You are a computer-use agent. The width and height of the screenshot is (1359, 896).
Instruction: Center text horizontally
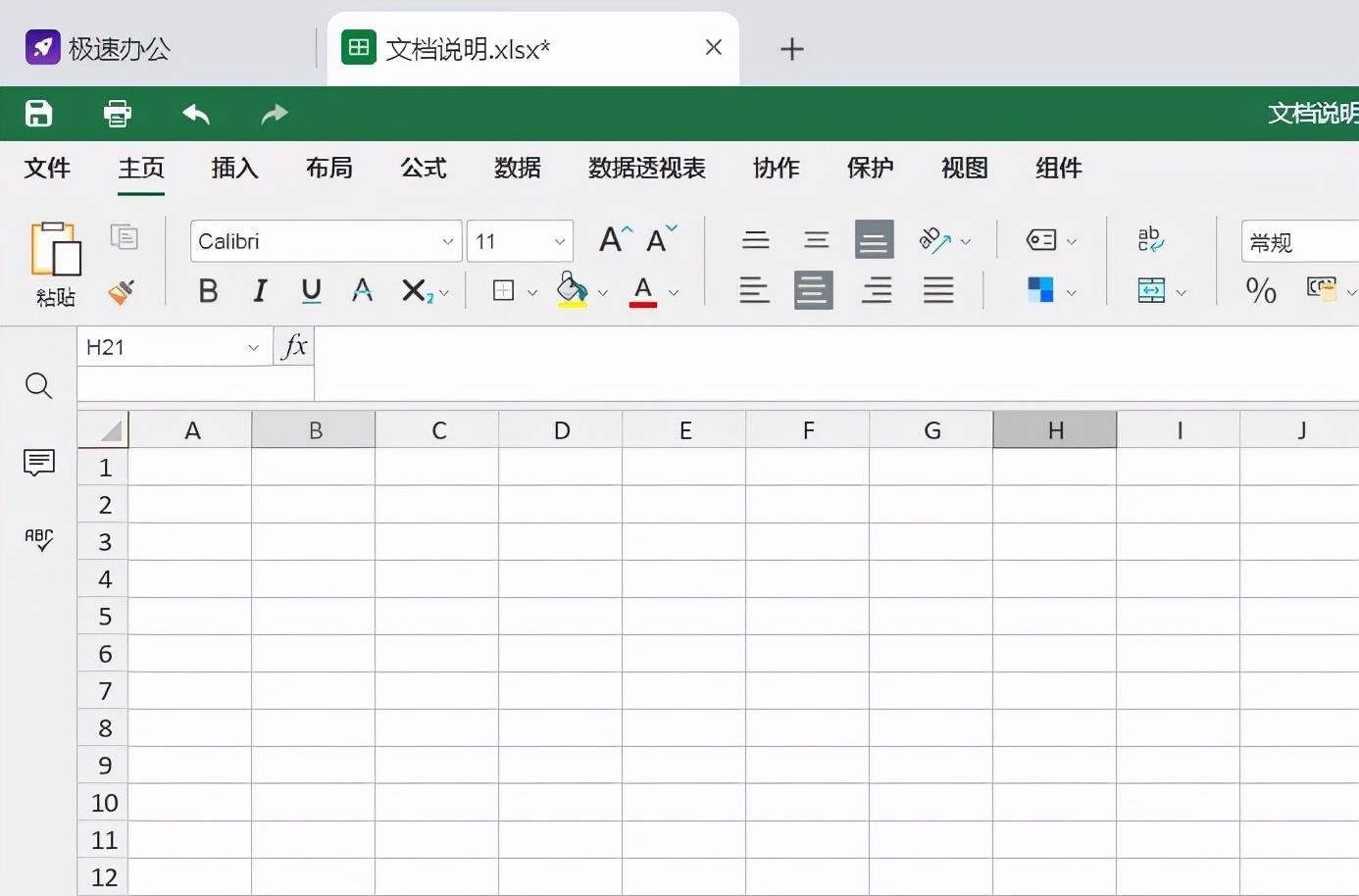(x=814, y=290)
